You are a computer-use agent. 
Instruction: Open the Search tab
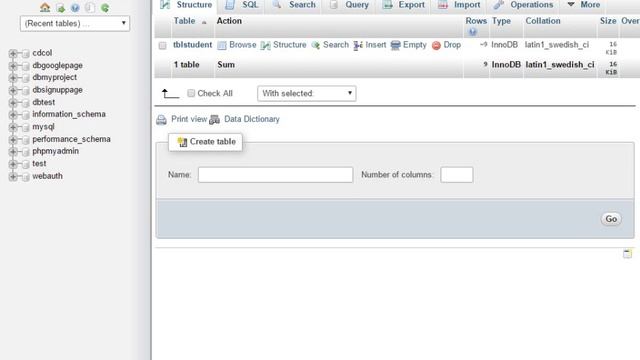pos(294,5)
